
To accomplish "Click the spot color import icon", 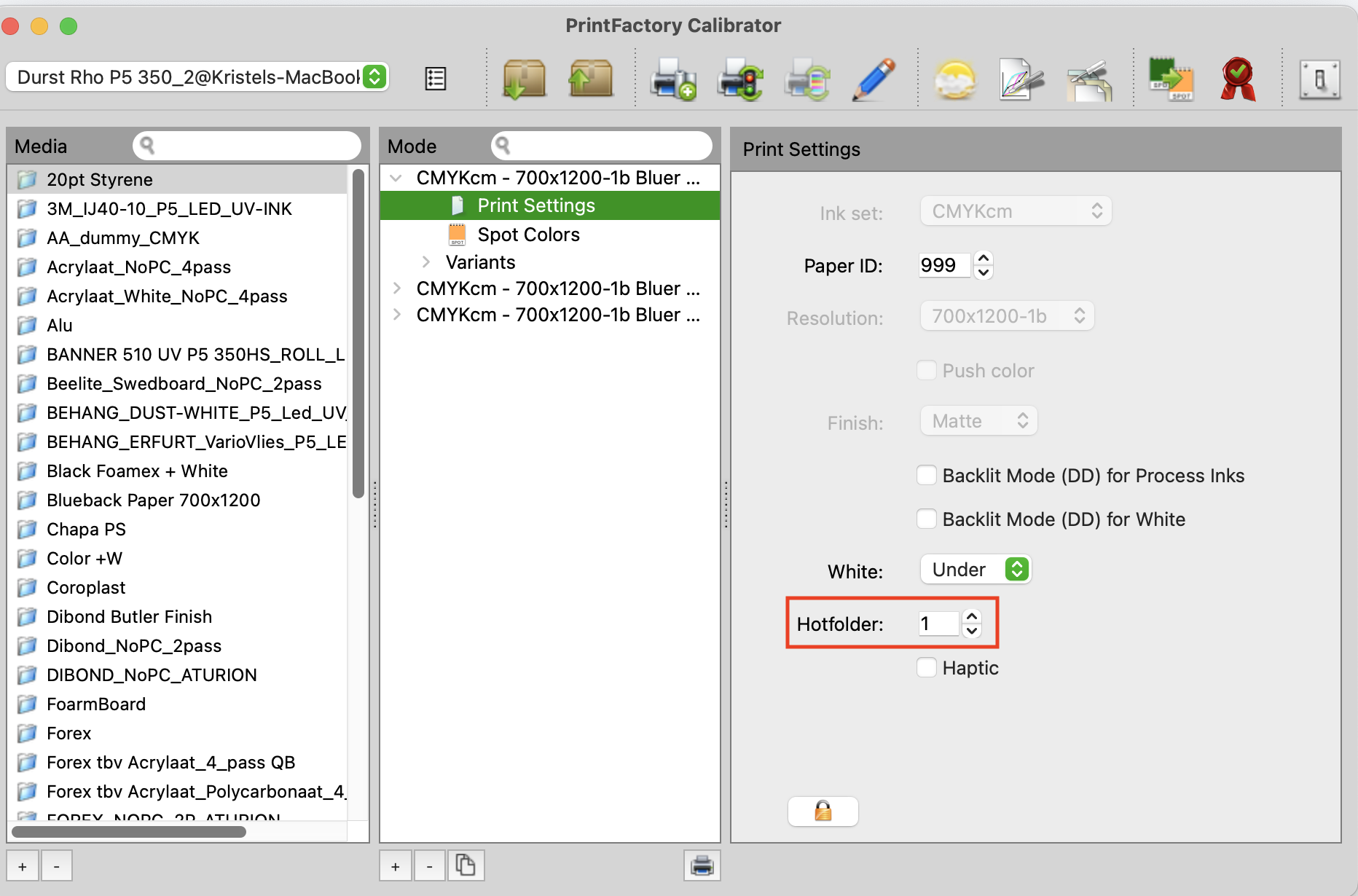I will [x=1171, y=79].
